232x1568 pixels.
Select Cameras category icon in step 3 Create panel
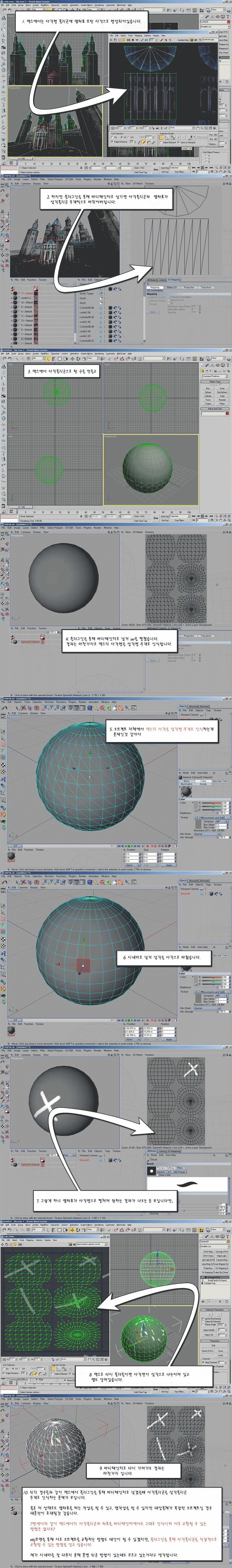click(215, 371)
